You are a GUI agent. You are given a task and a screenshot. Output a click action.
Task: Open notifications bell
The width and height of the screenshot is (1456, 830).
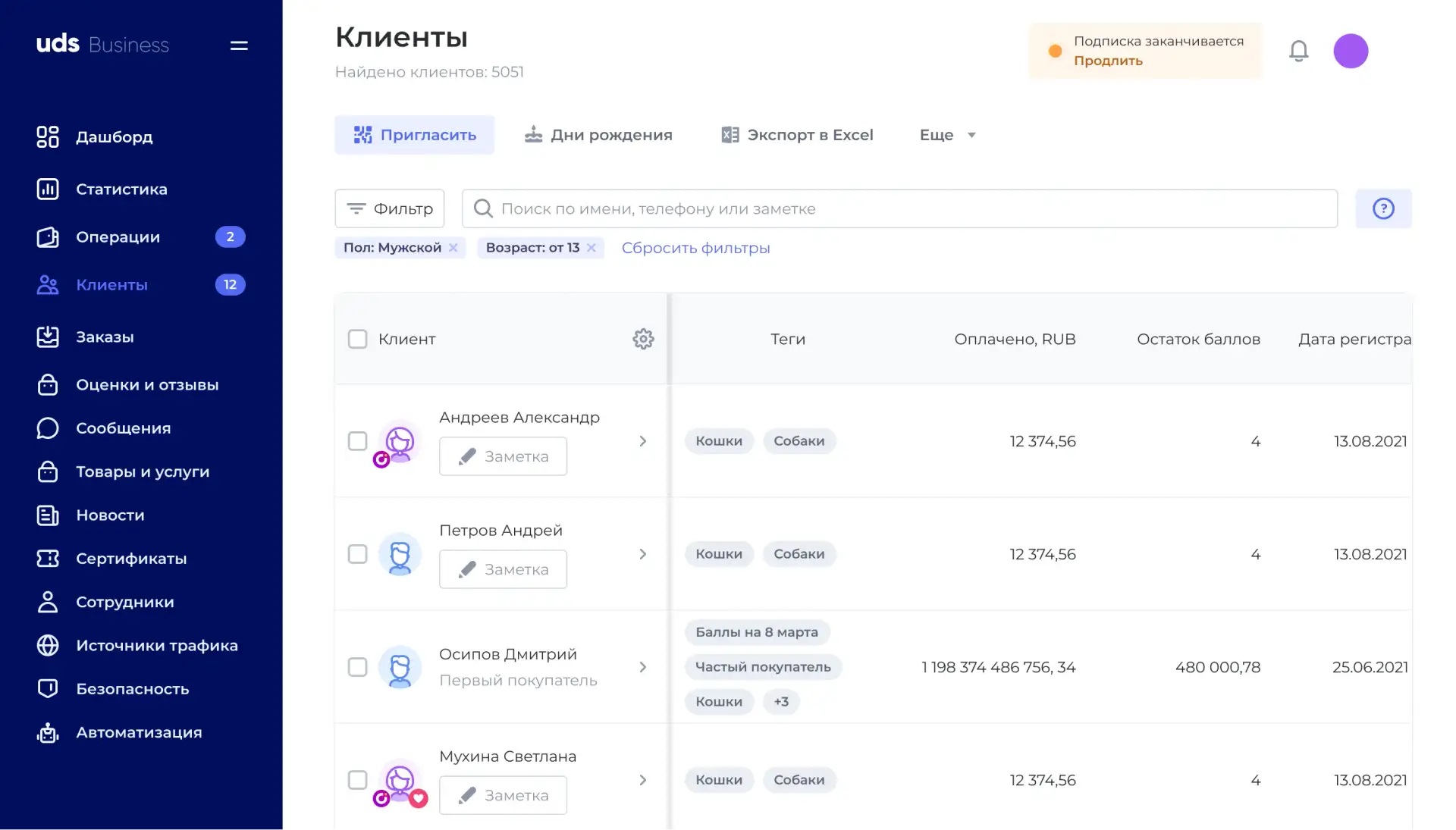(1298, 51)
